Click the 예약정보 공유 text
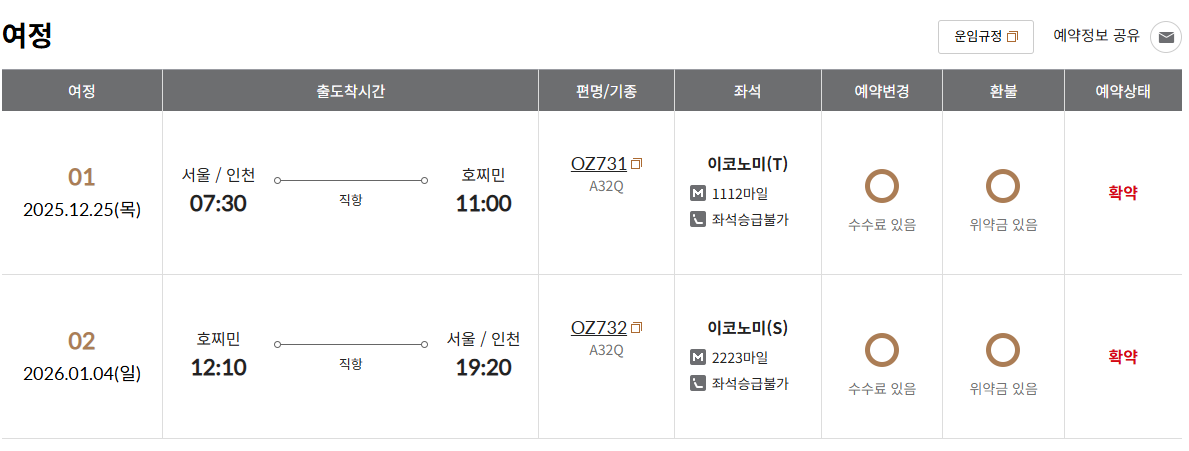 click(1096, 36)
